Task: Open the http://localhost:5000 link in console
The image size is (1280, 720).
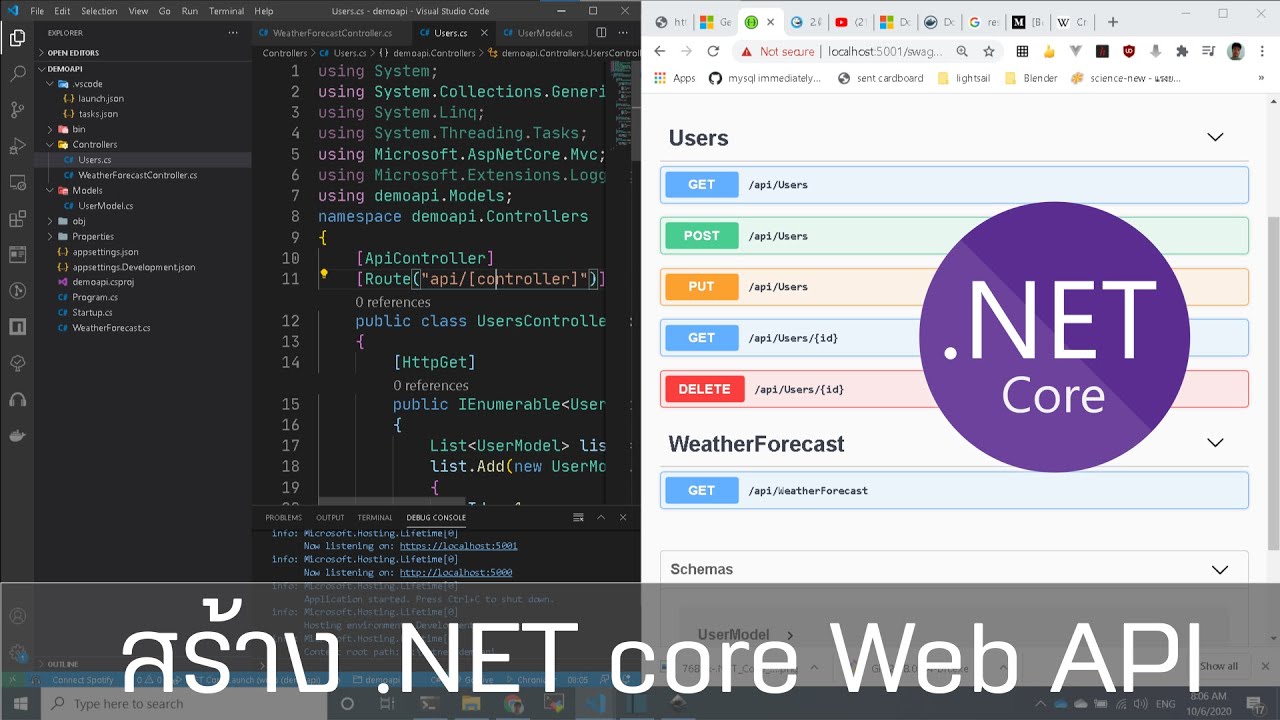Action: coord(455,572)
